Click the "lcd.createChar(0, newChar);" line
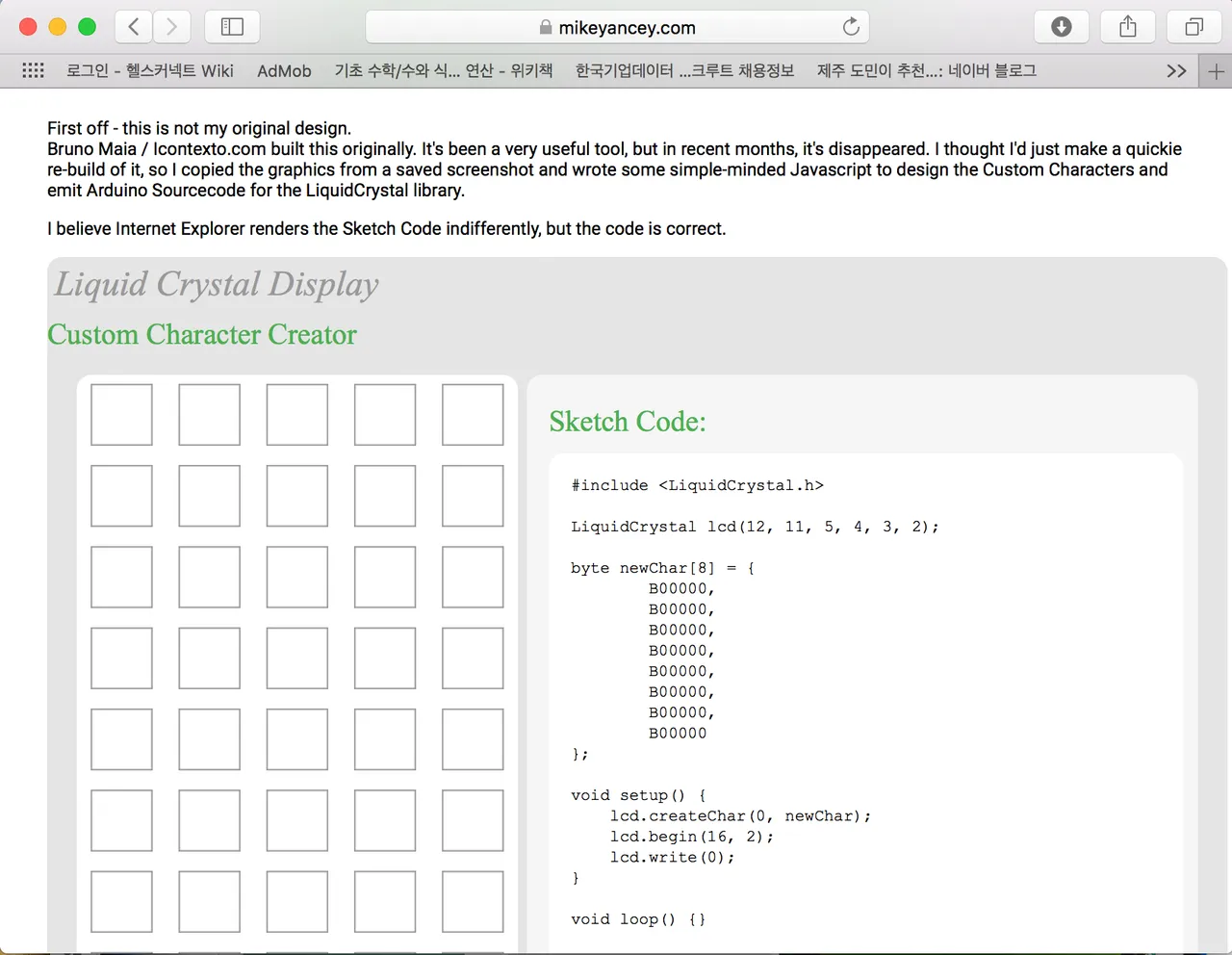The height and width of the screenshot is (955, 1232). (x=740, y=816)
